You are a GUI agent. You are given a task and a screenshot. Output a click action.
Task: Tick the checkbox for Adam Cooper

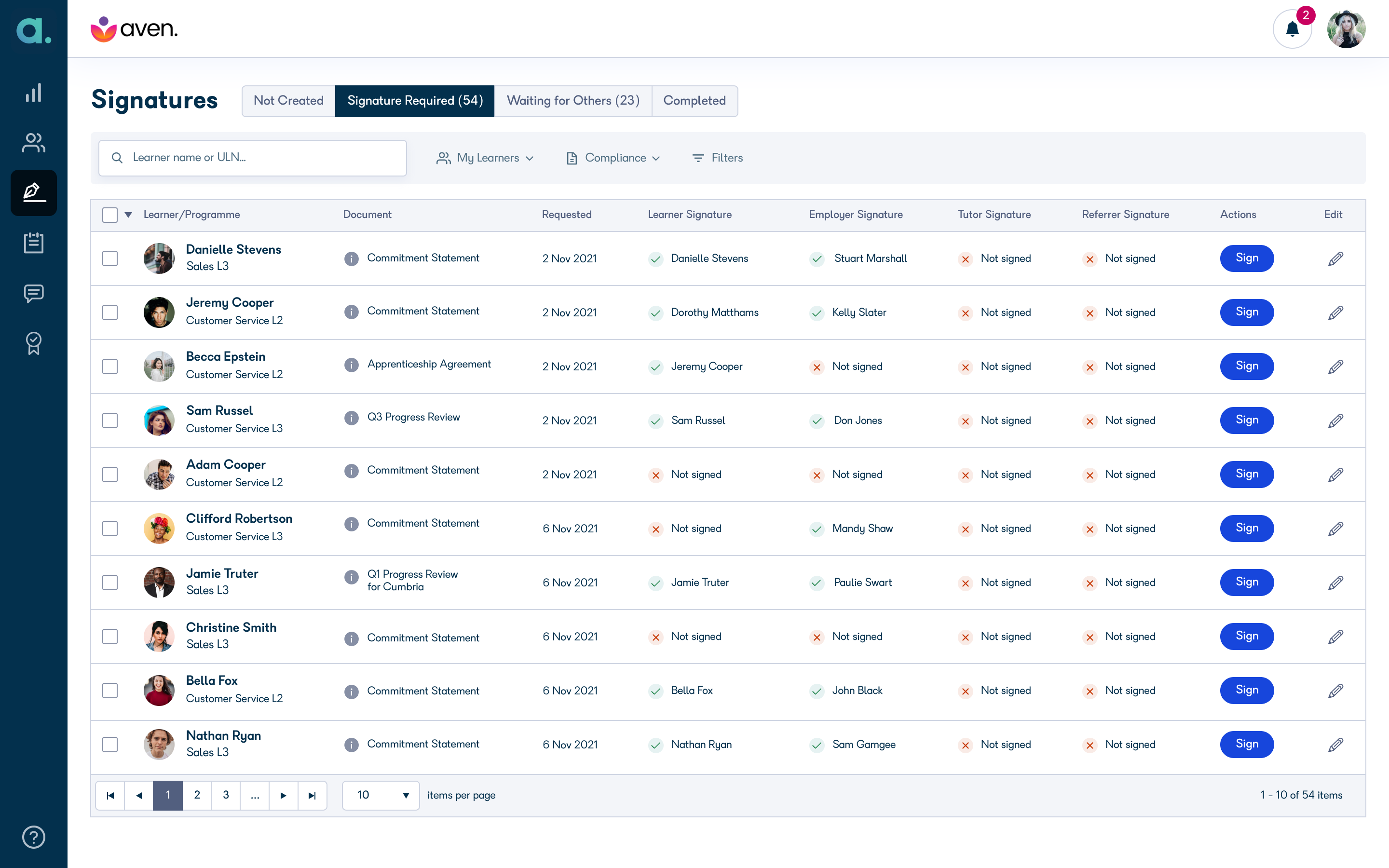tap(109, 475)
